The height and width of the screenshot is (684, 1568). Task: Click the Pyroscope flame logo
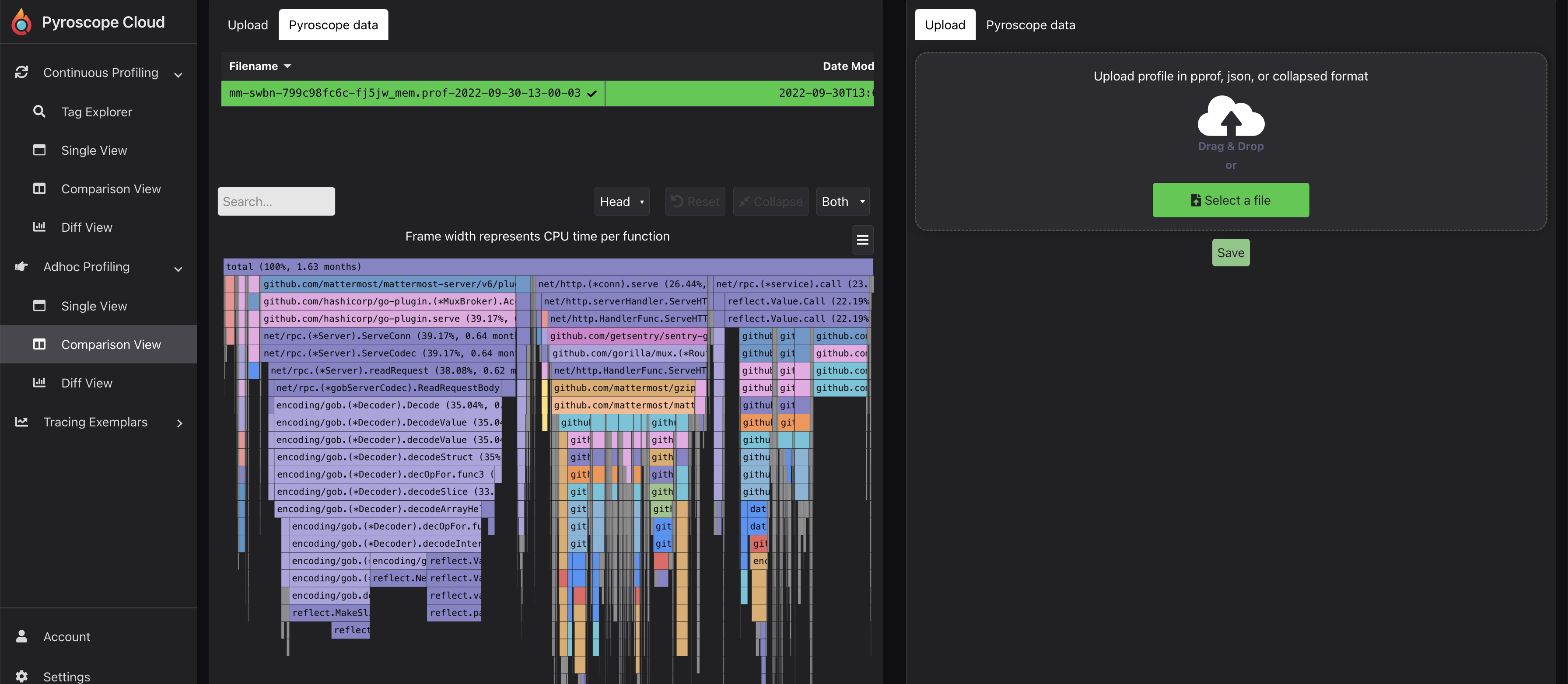[22, 22]
